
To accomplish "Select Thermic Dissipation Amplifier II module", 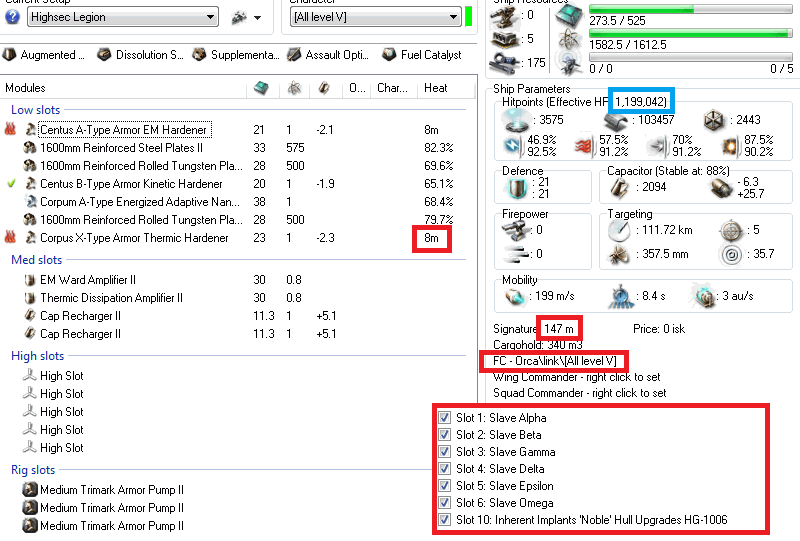I will tap(111, 298).
